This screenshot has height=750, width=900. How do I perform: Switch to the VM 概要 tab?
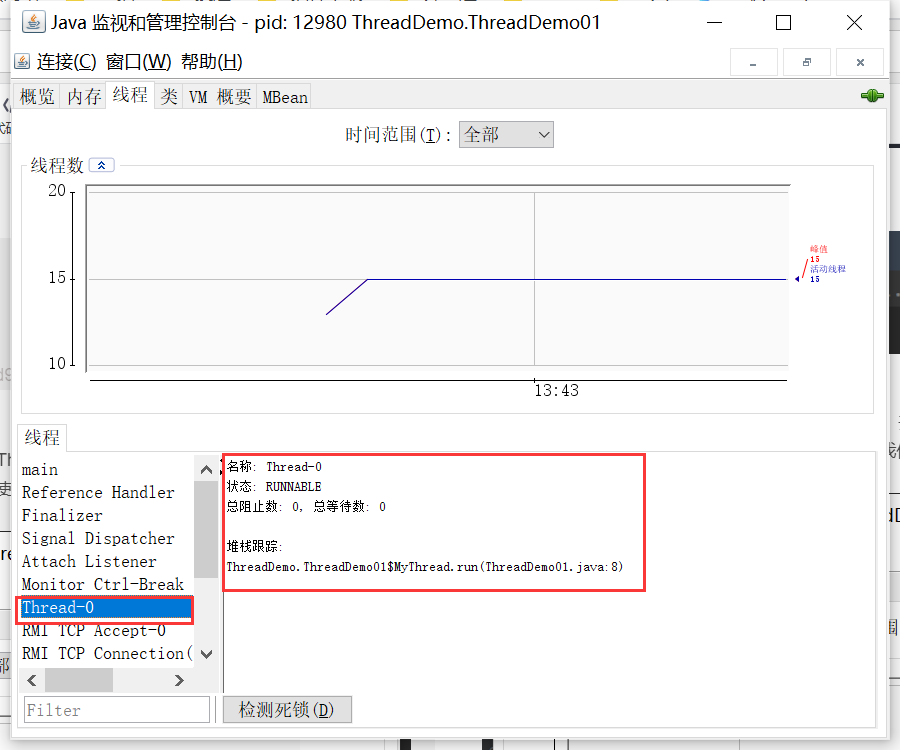coord(220,96)
